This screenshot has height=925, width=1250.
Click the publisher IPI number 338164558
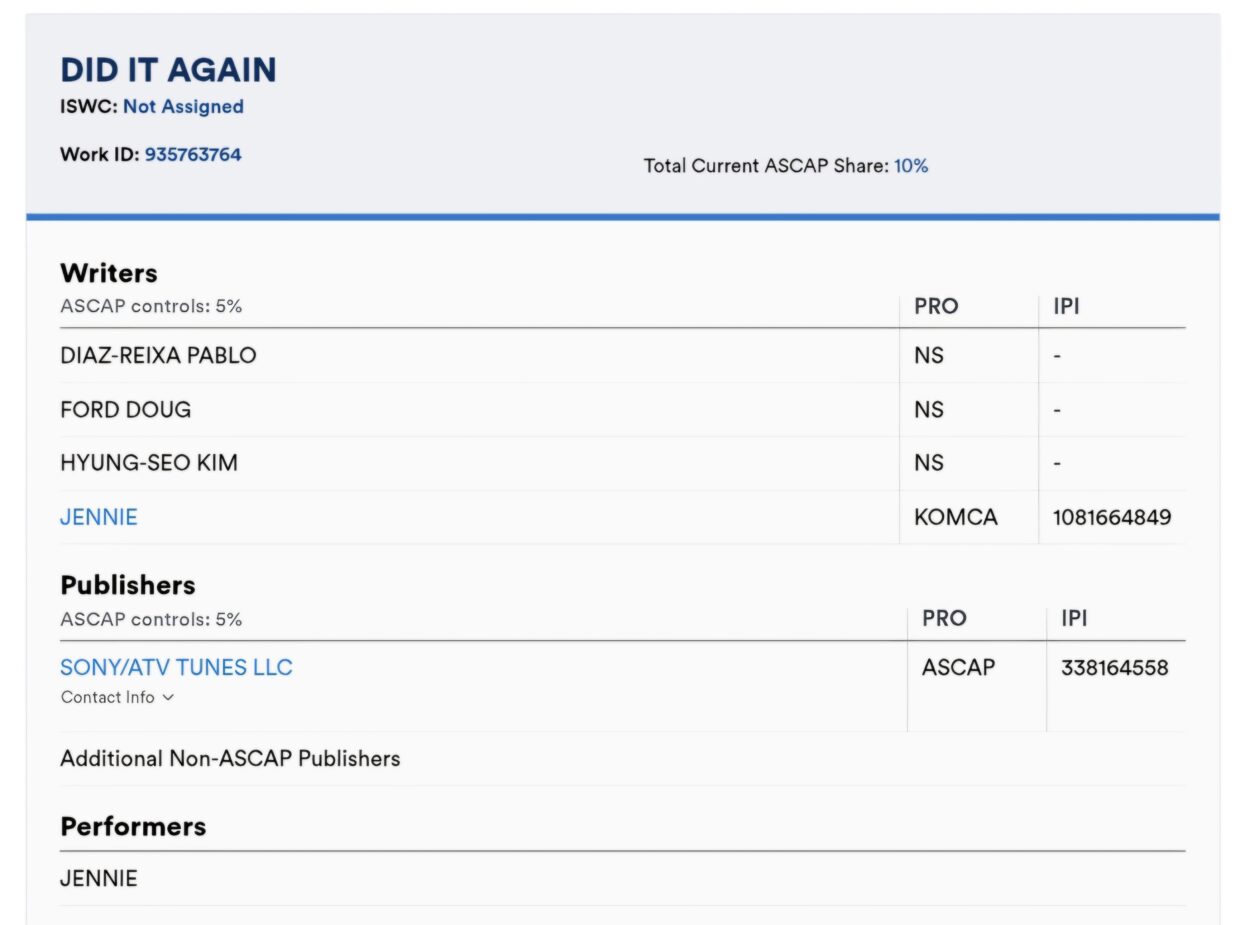(x=1114, y=667)
